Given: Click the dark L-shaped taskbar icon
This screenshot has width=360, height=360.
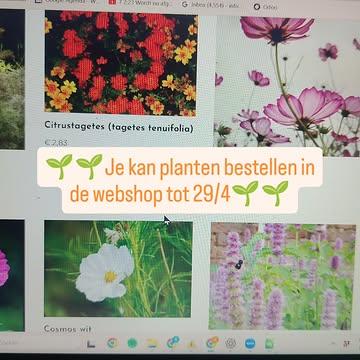Looking at the screenshot, I should 91,344.
